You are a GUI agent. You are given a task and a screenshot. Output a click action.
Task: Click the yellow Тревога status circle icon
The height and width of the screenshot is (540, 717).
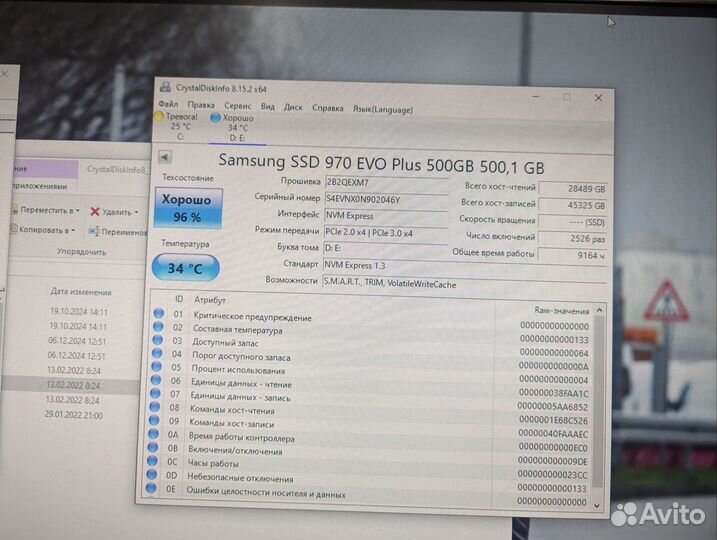coord(159,117)
